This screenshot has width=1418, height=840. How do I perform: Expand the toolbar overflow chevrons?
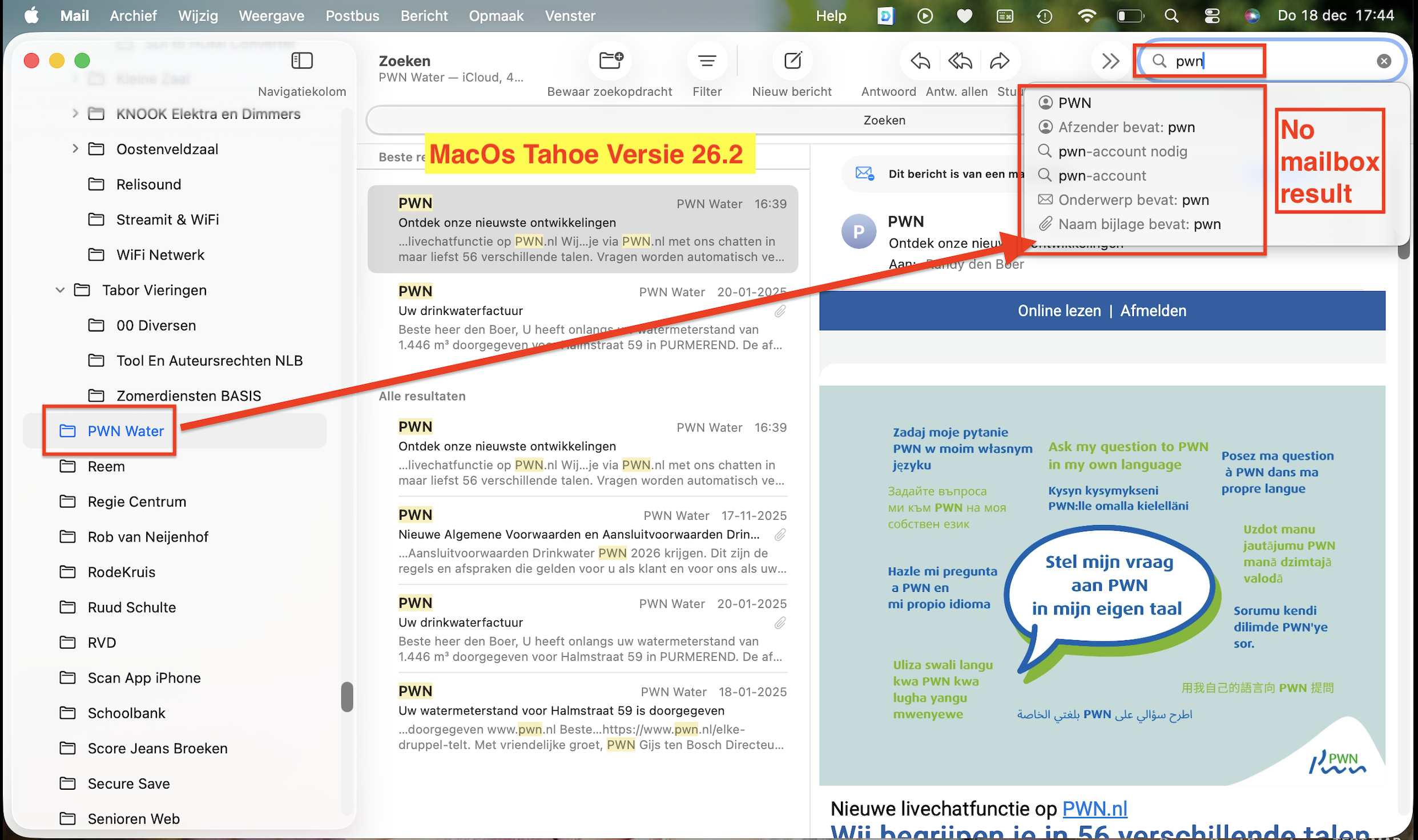(x=1110, y=60)
